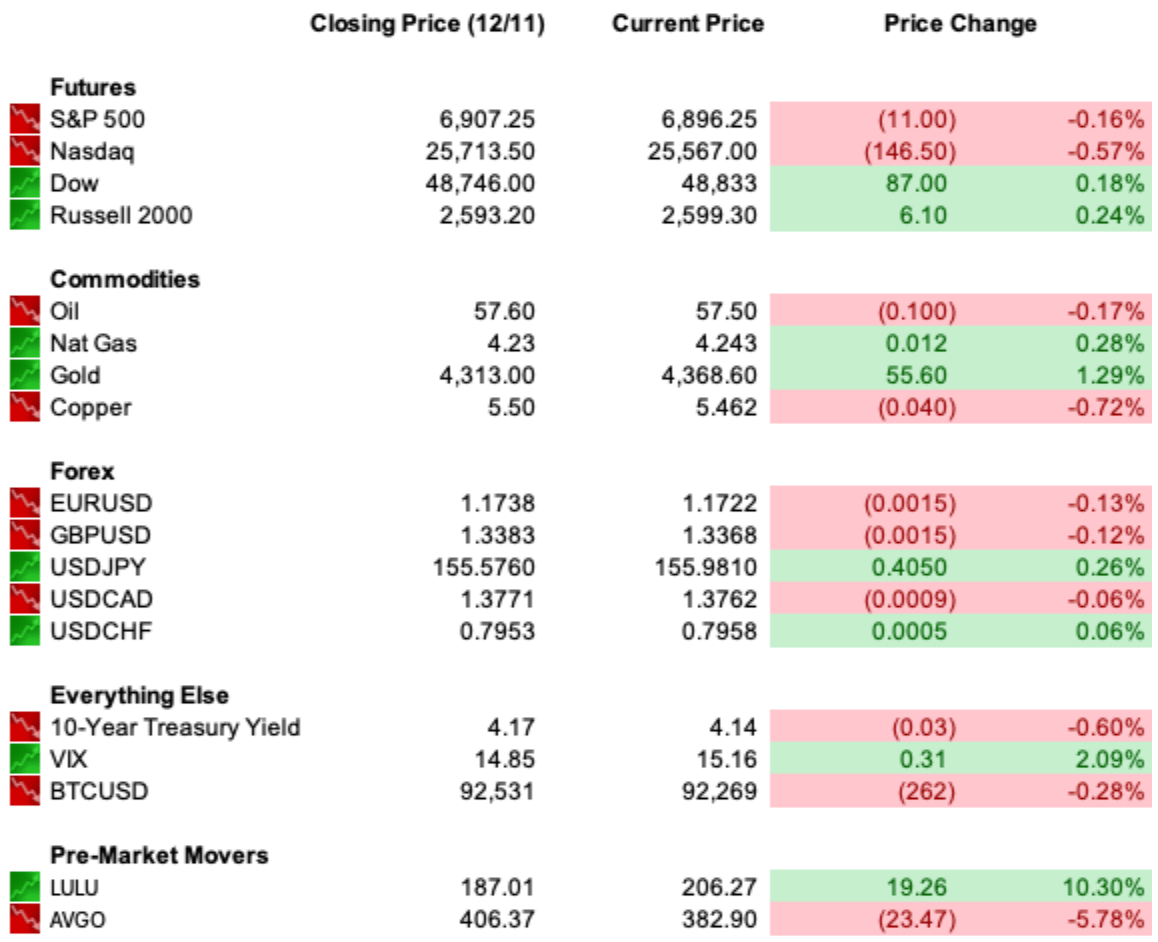The height and width of the screenshot is (942, 1158).
Task: Click the LULU 10.30% green change cell
Action: (1103, 887)
